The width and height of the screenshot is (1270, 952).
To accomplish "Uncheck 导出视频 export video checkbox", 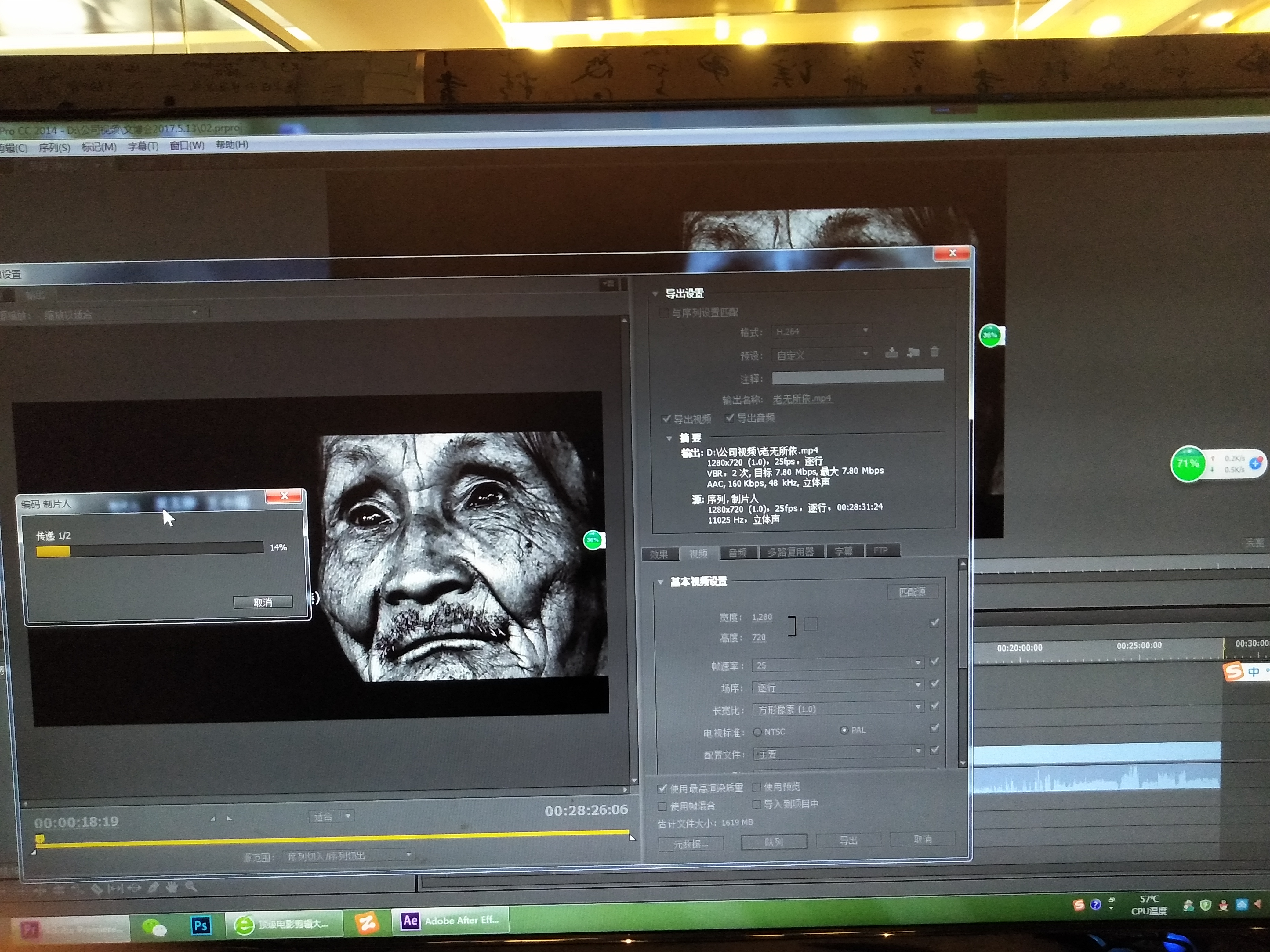I will tap(666, 419).
